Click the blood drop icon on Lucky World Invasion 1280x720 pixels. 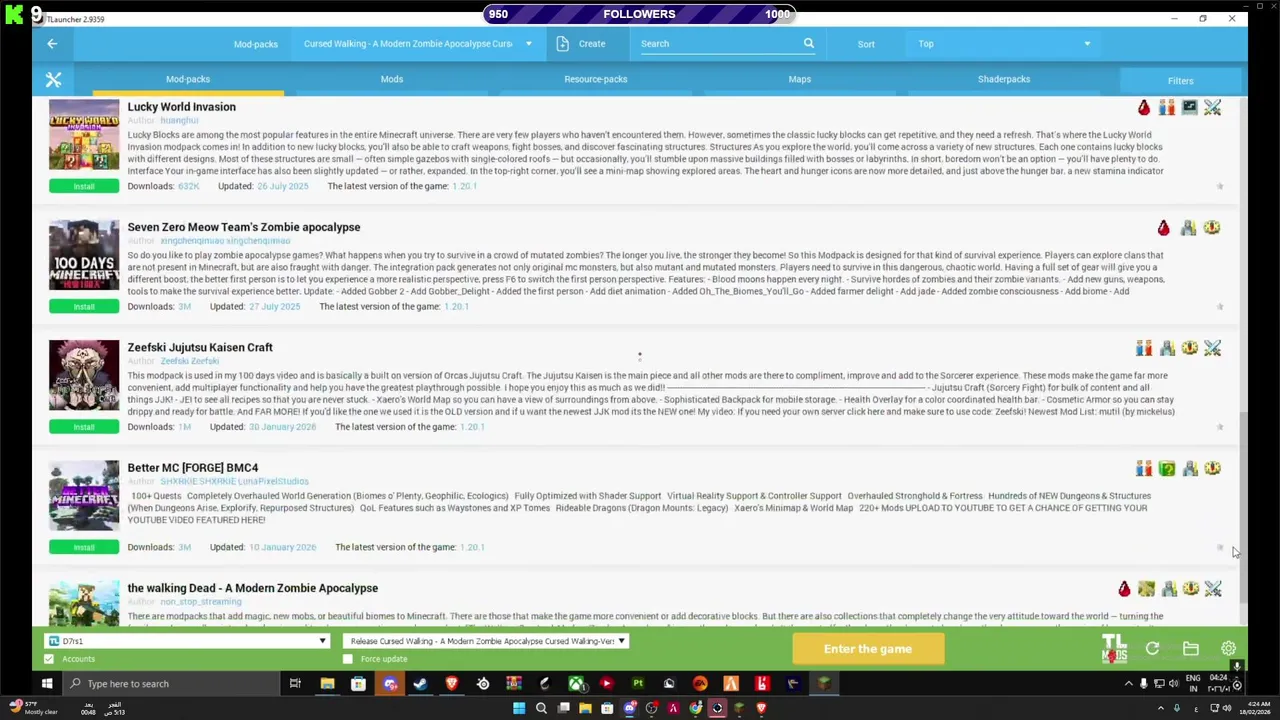1144,107
